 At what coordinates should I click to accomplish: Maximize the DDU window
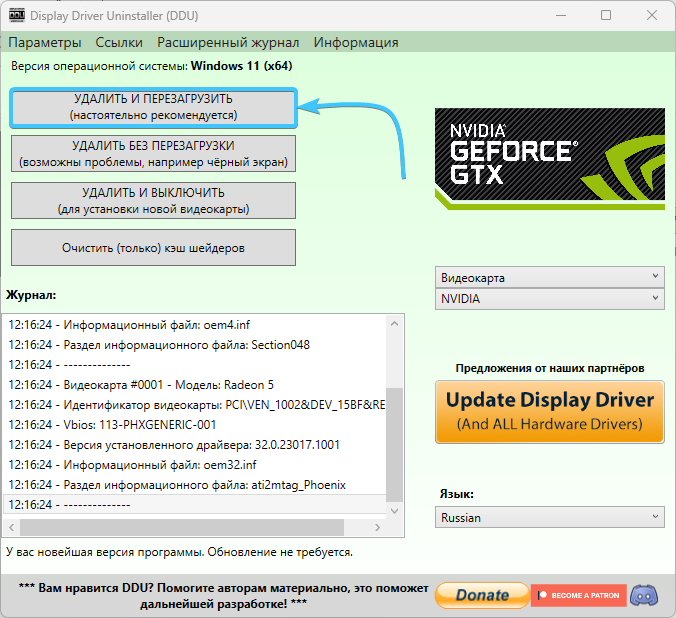pyautogui.click(x=606, y=16)
